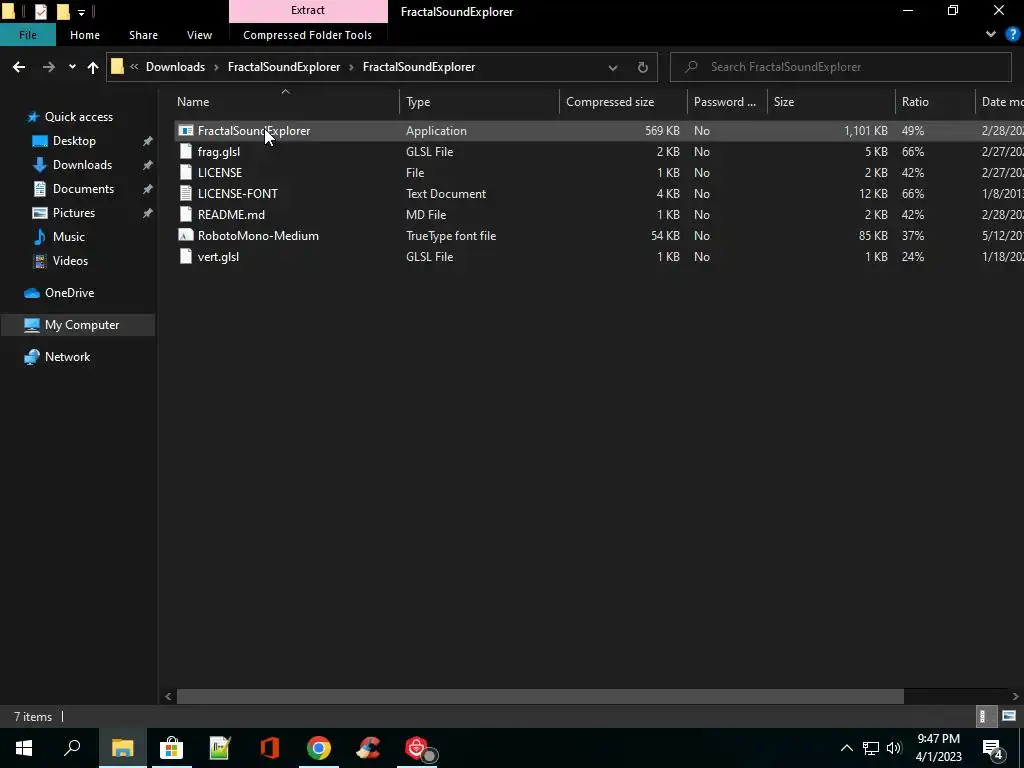Screen dimensions: 1024x768
Task: Go forward with the forward arrow
Action: click(x=48, y=67)
